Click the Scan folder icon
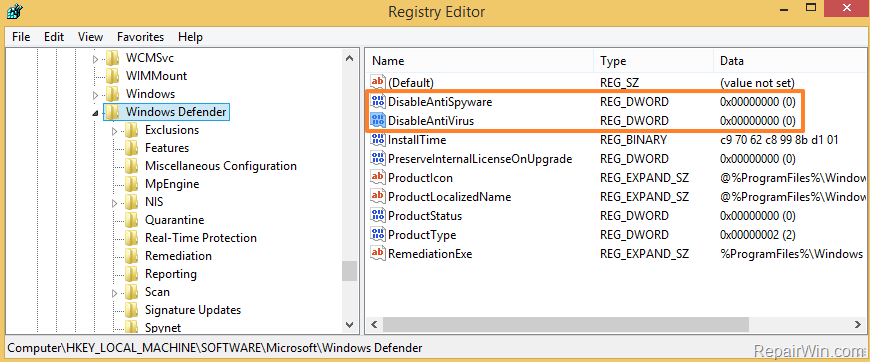Screen dimensions: 870x362 click(x=131, y=291)
